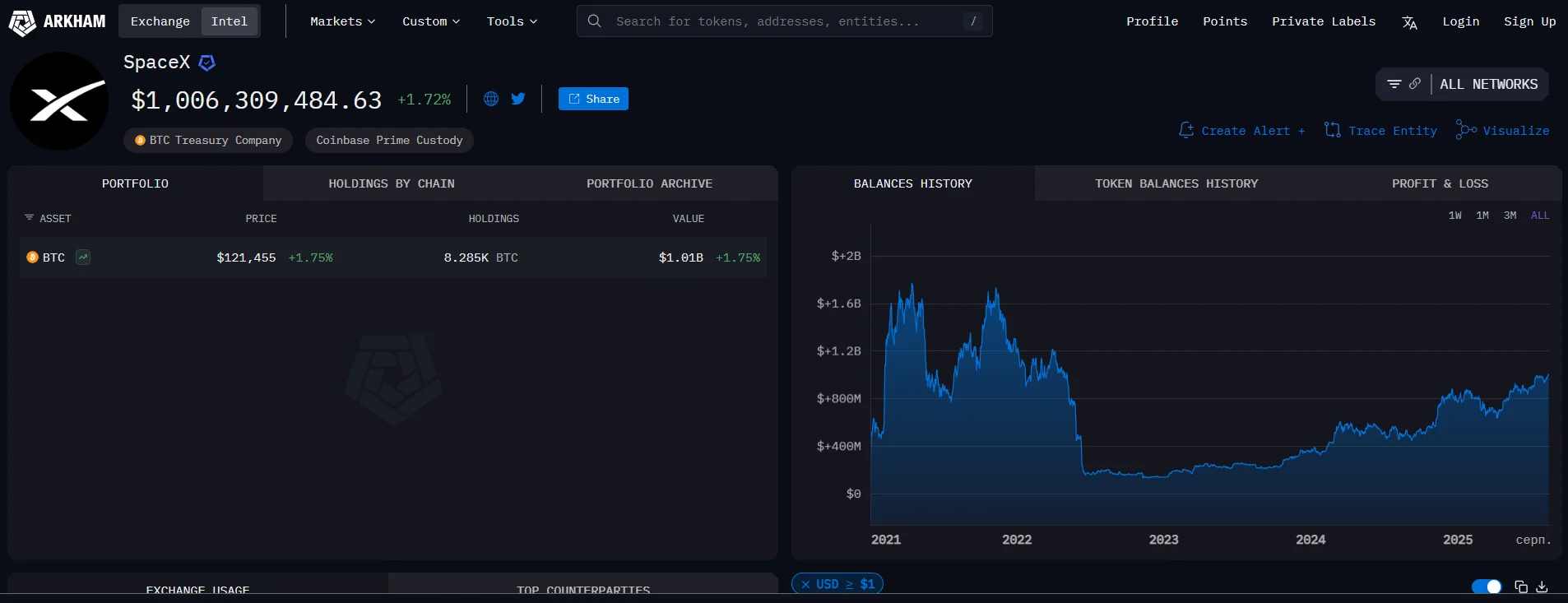Open the BTC chart trend icon
Screen dimensions: 1568x603
(x=83, y=257)
